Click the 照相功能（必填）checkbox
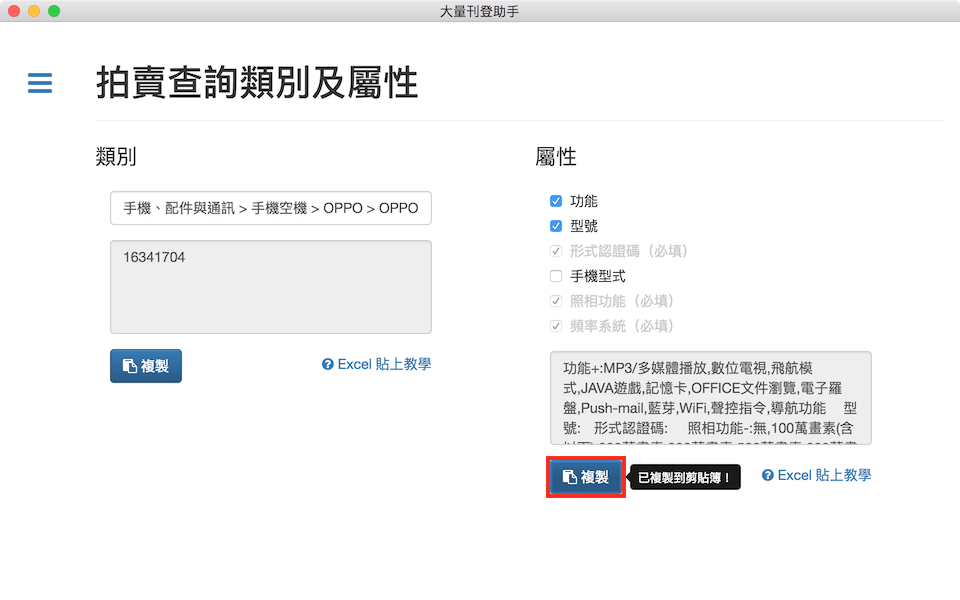 [x=556, y=301]
